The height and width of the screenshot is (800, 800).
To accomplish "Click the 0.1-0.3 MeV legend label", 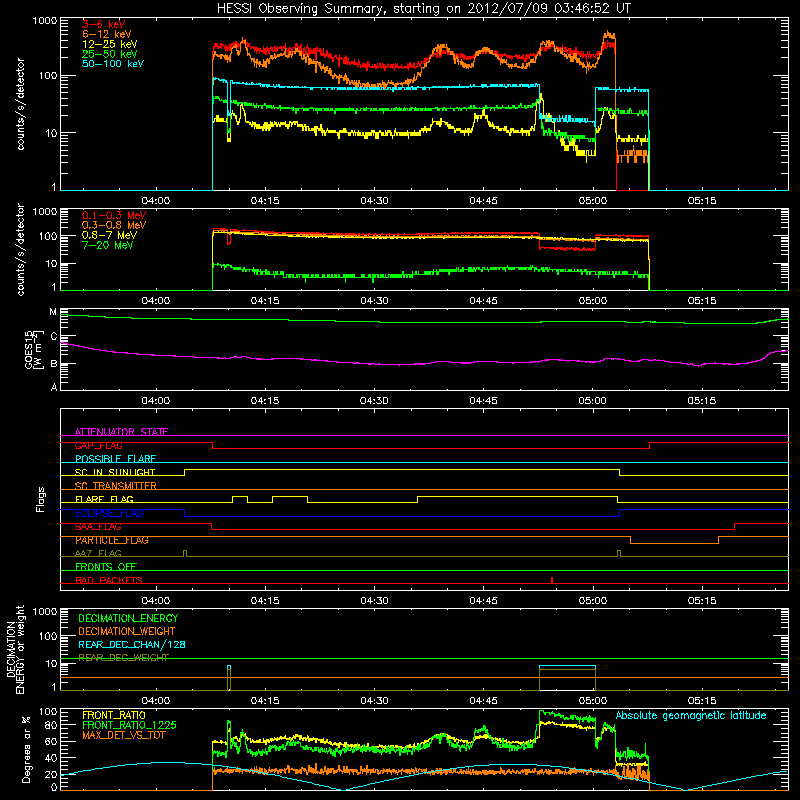I will [114, 215].
